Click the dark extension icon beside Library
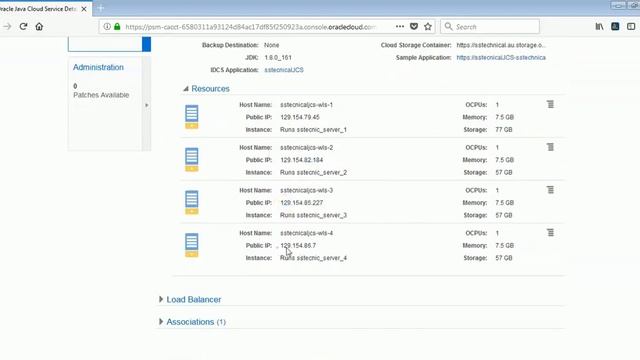This screenshot has width=640, height=360. tap(615, 27)
